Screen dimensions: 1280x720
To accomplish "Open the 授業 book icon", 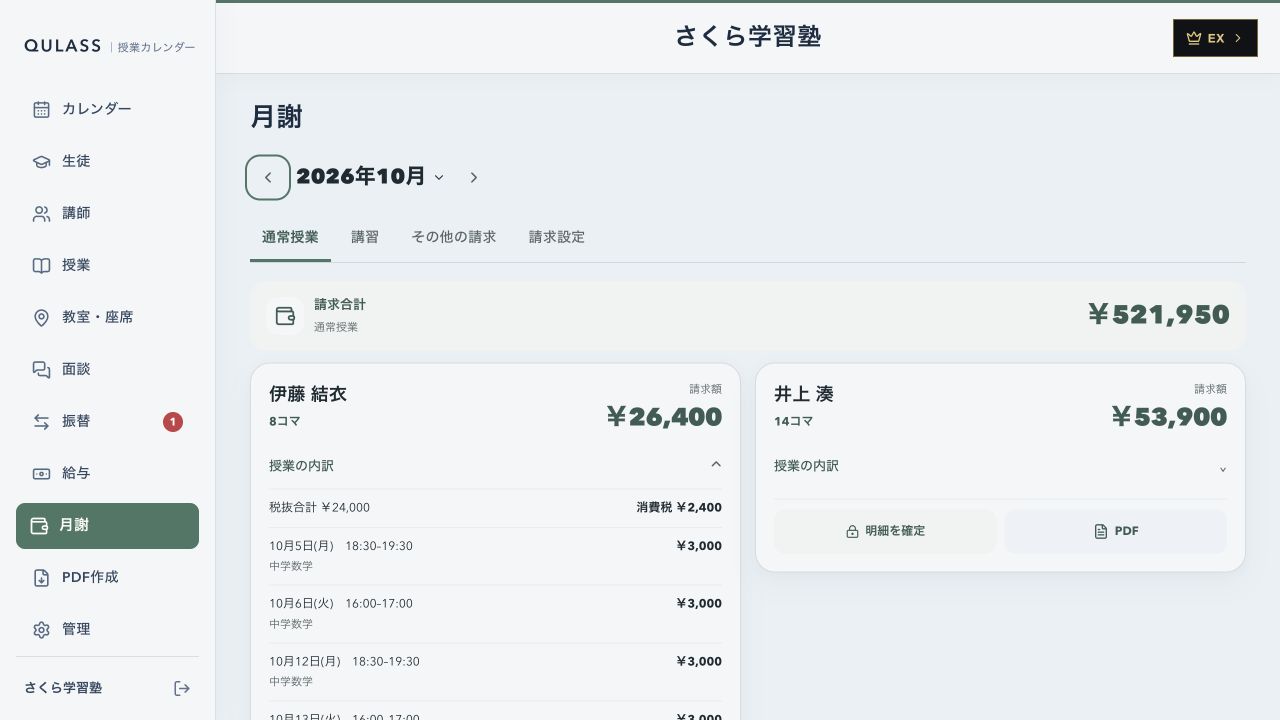I will coord(41,265).
